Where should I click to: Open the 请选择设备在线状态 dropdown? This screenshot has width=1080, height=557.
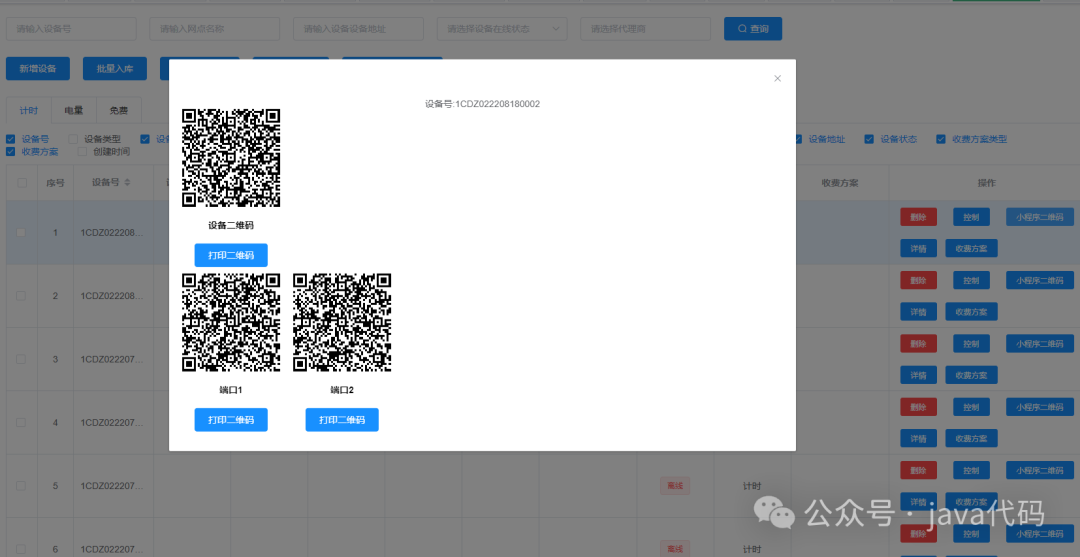point(502,29)
